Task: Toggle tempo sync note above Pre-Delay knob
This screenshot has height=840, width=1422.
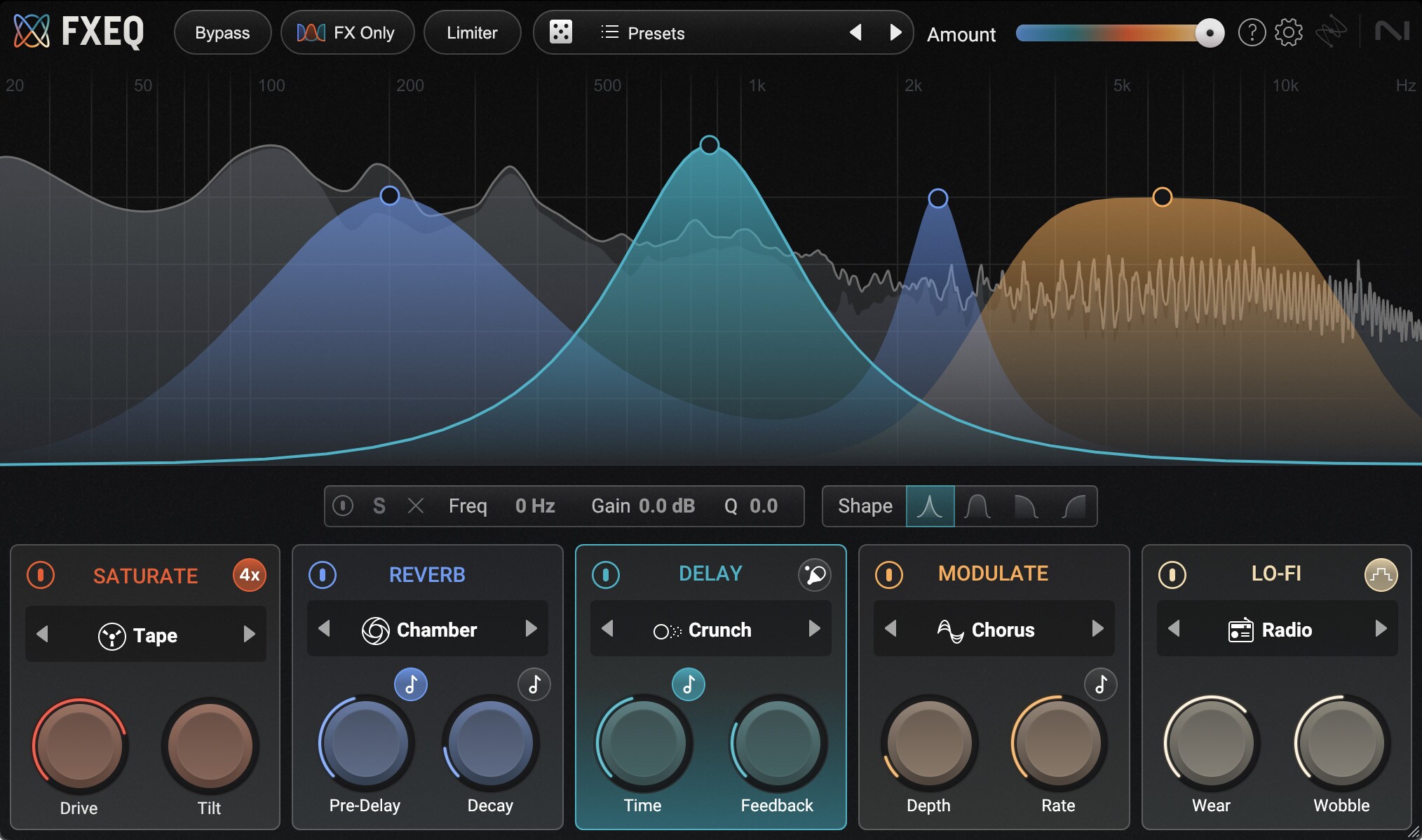Action: [x=411, y=684]
